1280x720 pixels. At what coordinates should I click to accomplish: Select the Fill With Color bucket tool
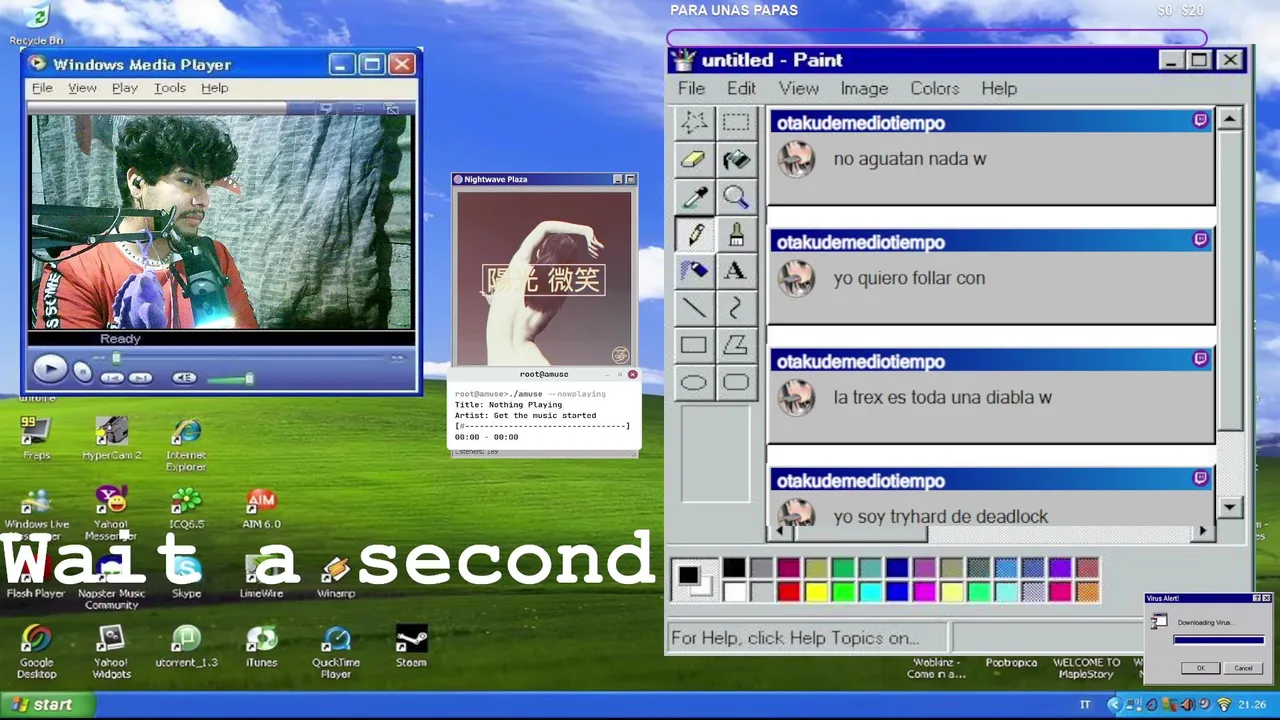pos(736,159)
